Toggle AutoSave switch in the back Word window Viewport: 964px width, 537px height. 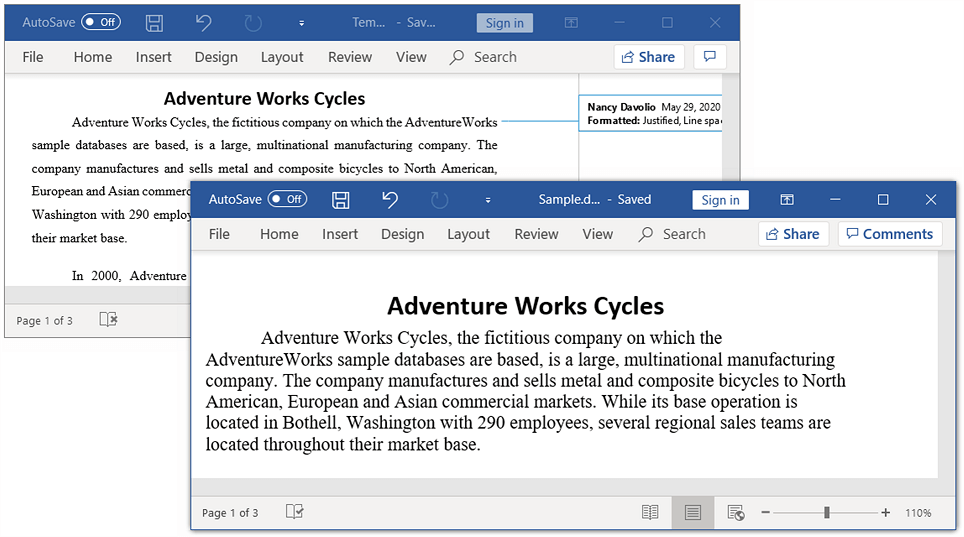click(x=101, y=22)
